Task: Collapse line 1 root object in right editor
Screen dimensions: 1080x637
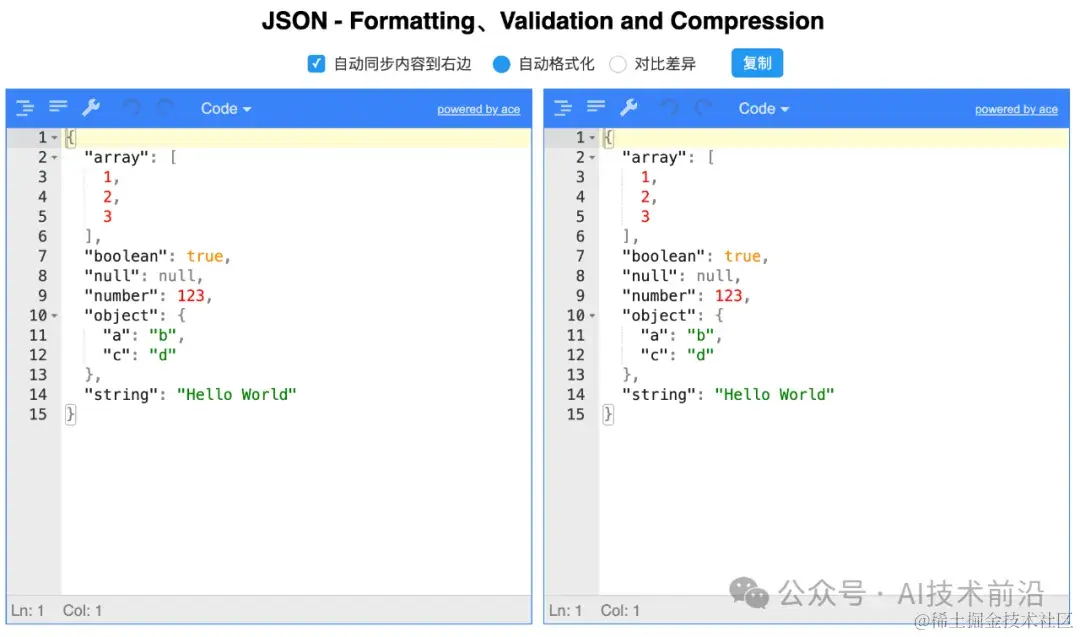Action: pos(592,138)
